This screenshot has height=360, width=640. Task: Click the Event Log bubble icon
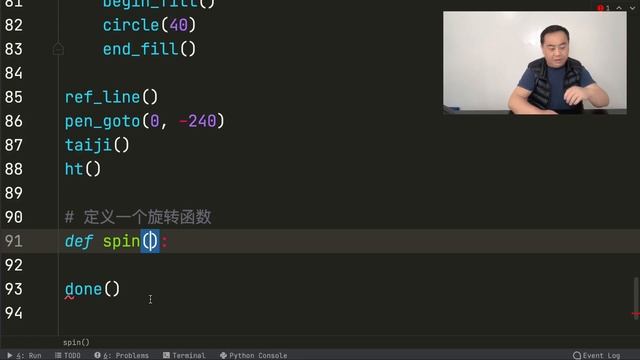click(577, 355)
